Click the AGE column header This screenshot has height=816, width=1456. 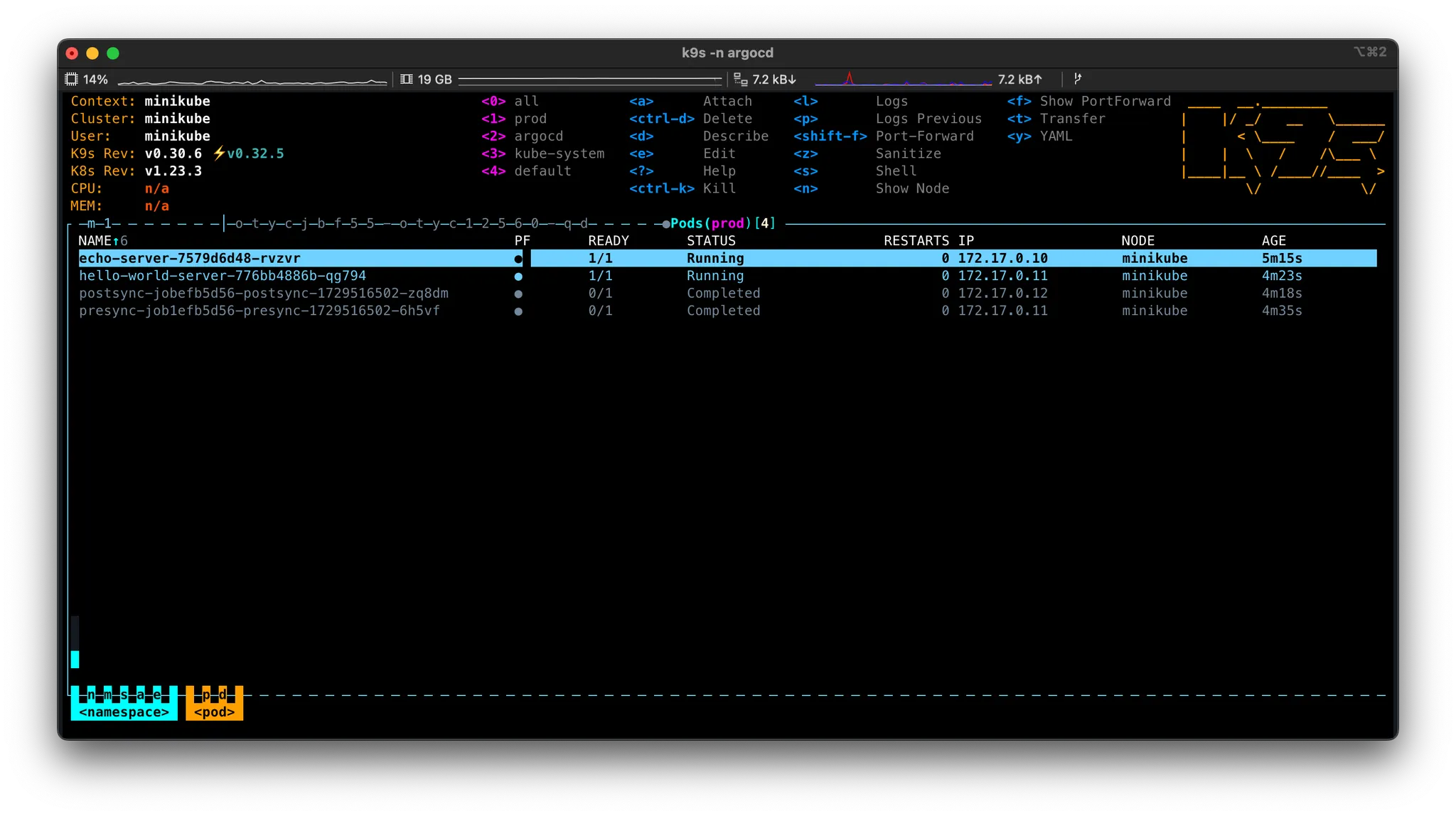tap(1273, 241)
